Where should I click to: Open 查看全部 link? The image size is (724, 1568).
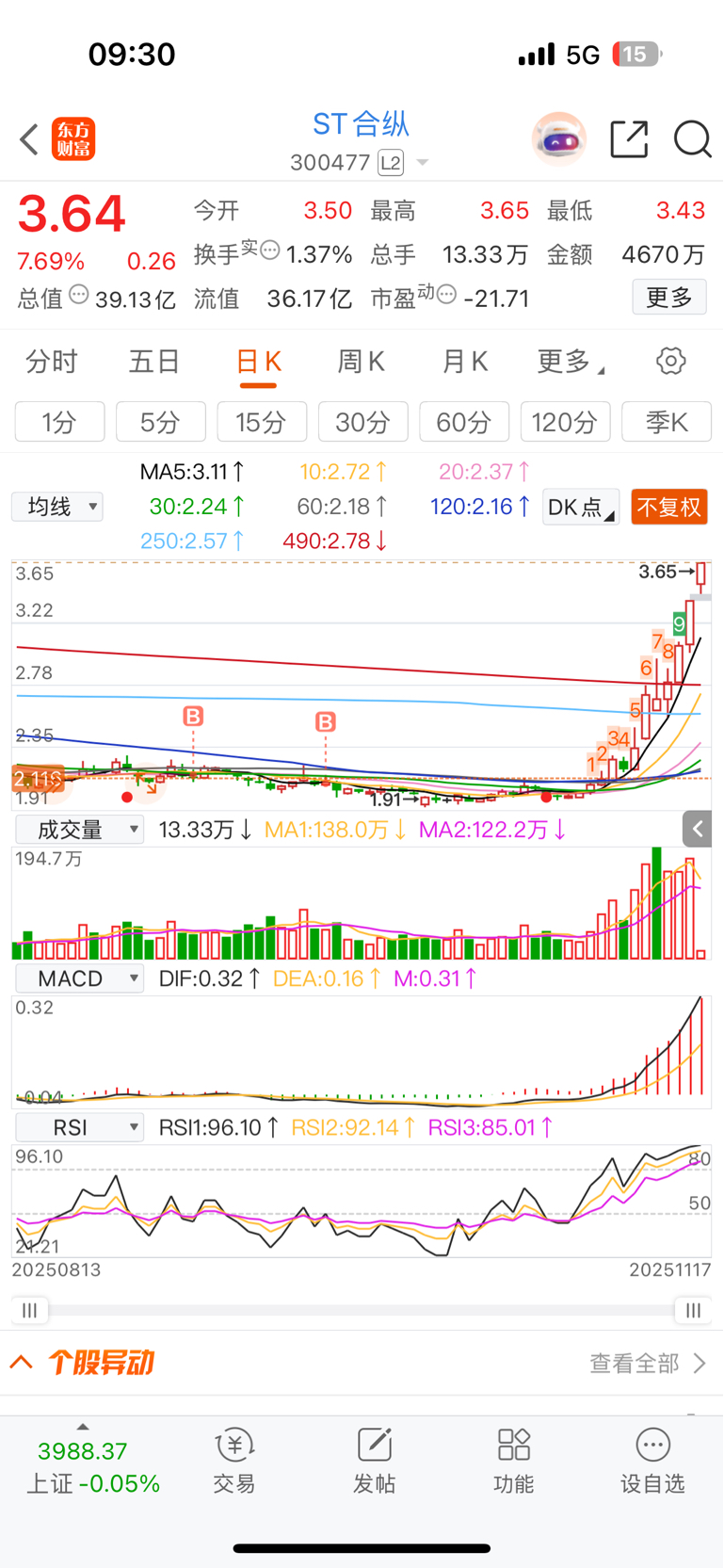(x=648, y=1363)
